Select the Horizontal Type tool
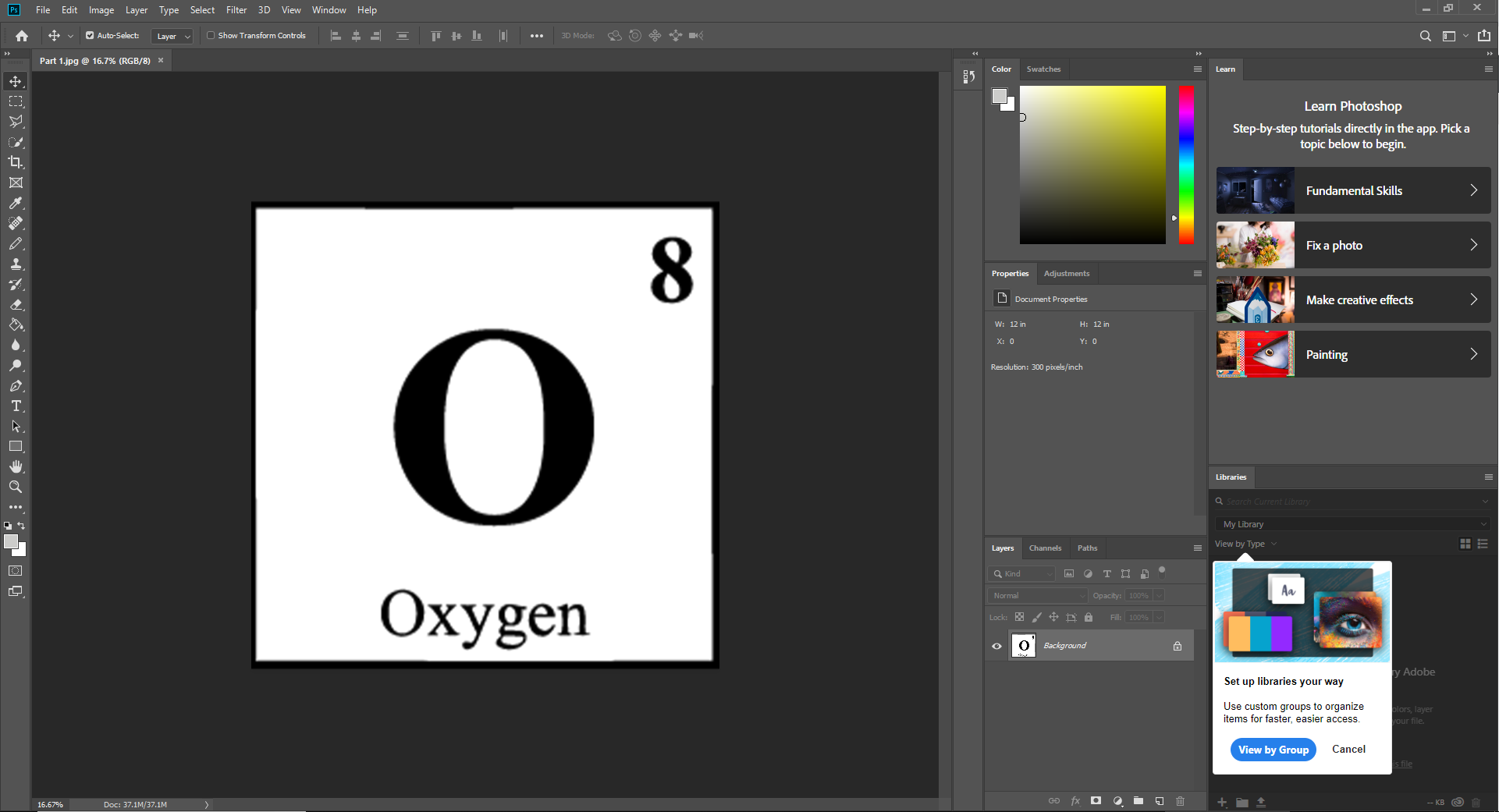Screen dimensions: 1499x812 (16, 406)
